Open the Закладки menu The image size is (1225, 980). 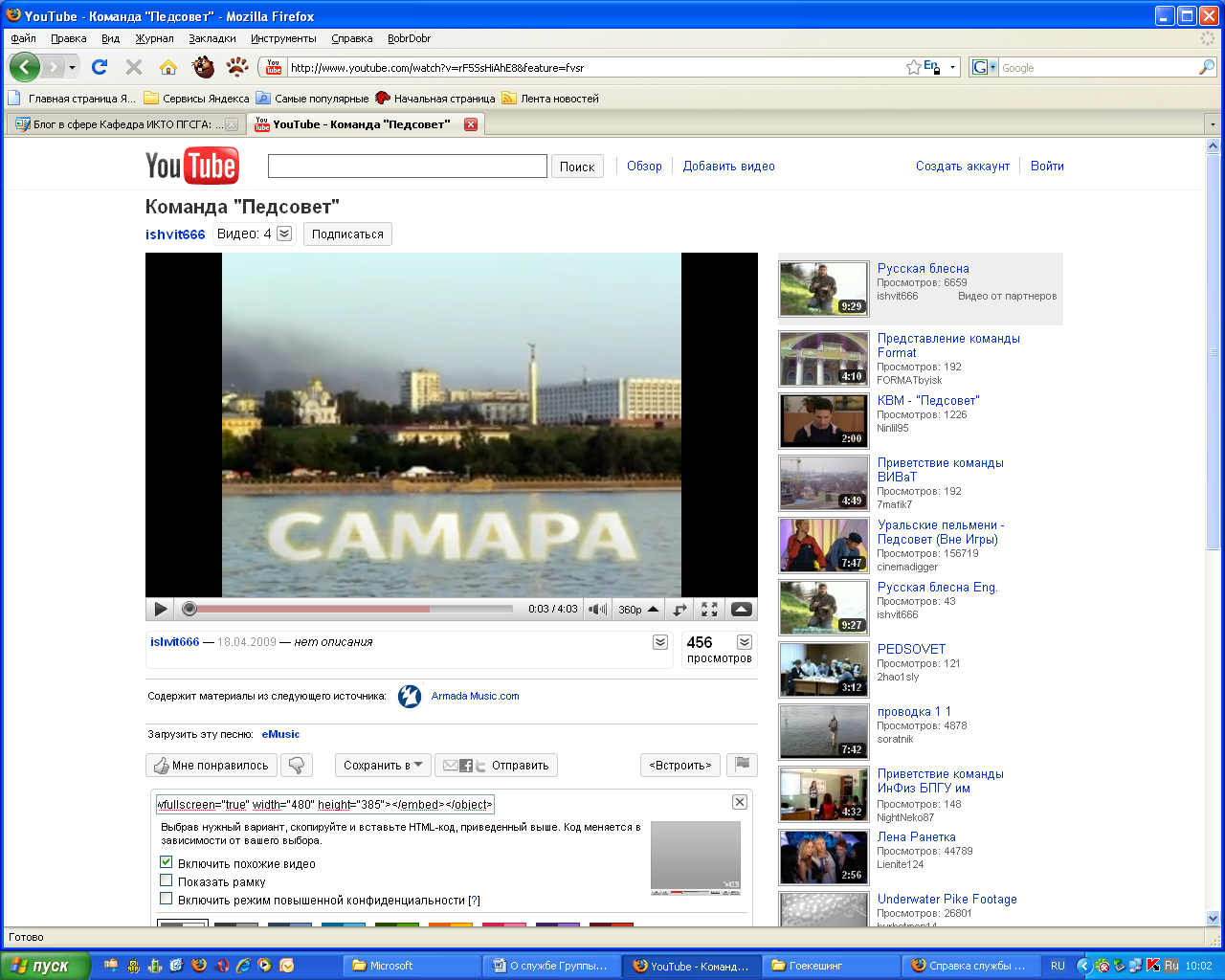pyautogui.click(x=212, y=38)
